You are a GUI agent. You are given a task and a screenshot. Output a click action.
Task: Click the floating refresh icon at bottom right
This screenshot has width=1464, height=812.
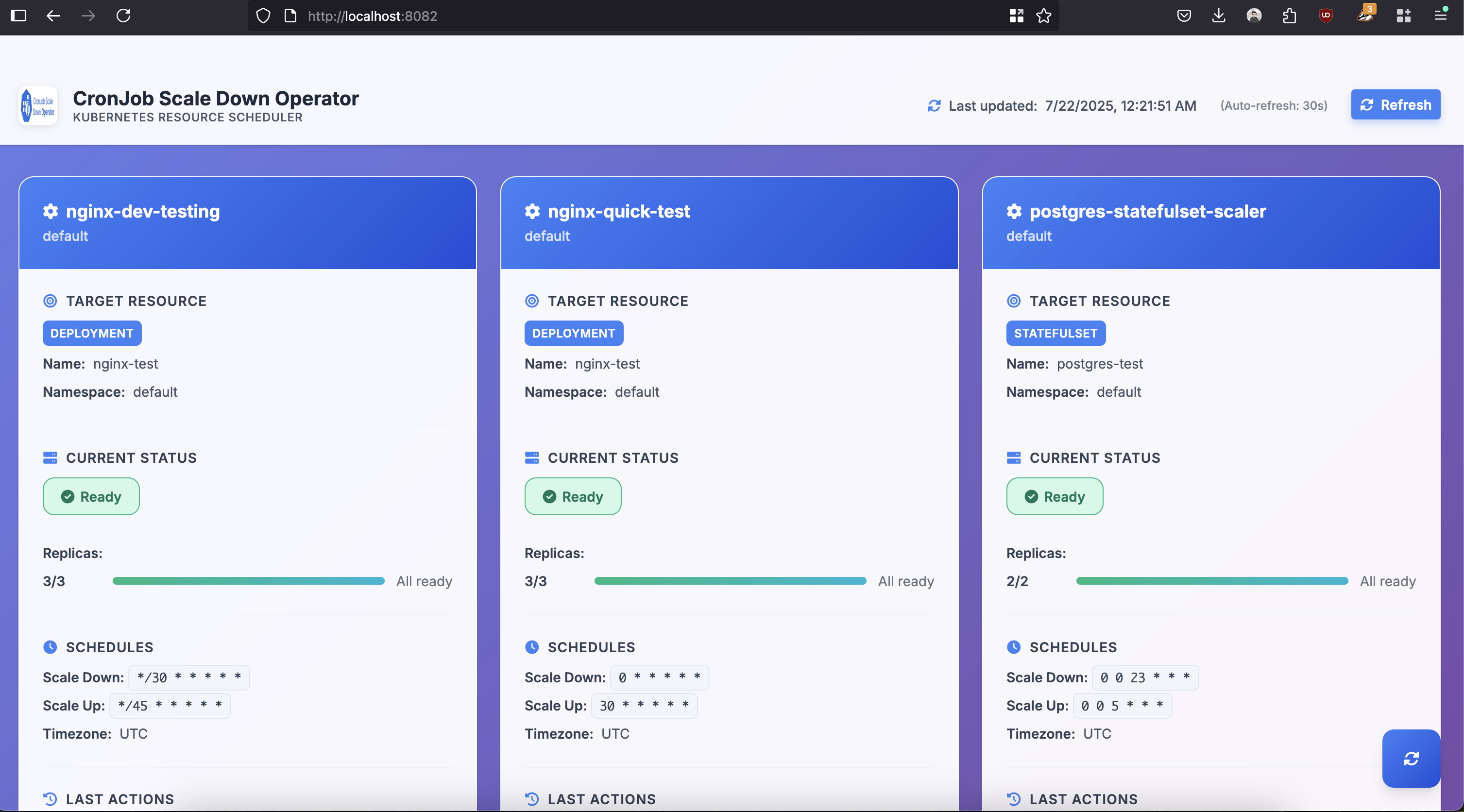(x=1411, y=758)
